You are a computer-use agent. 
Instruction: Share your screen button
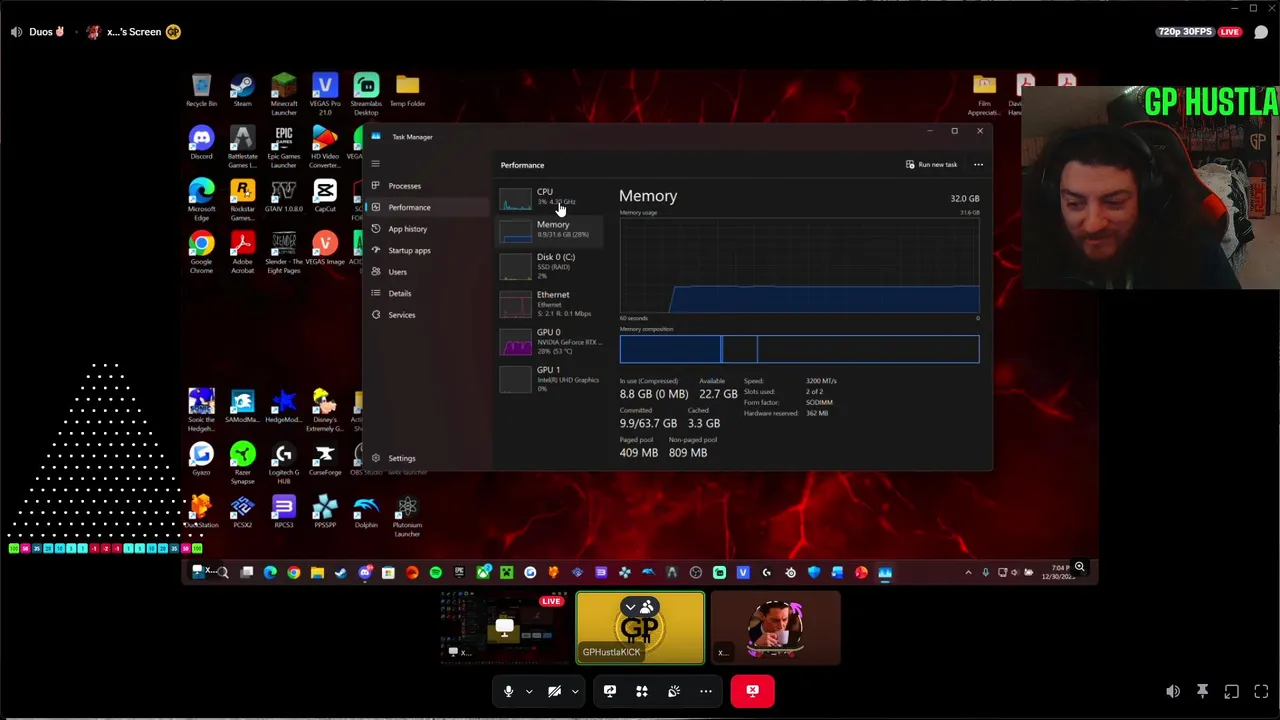click(x=610, y=691)
